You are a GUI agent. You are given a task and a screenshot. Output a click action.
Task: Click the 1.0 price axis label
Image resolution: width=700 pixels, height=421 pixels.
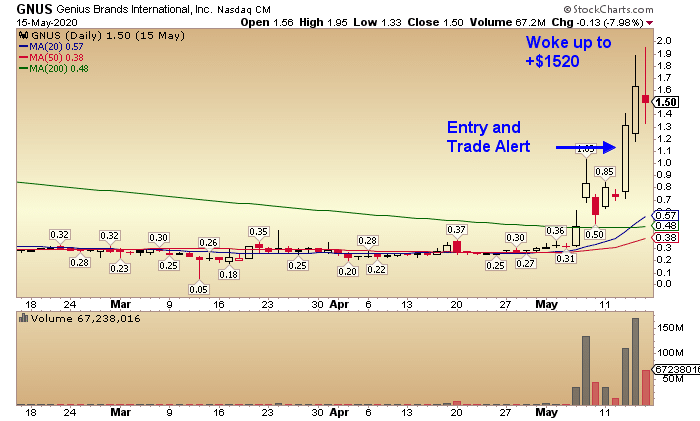coord(664,163)
